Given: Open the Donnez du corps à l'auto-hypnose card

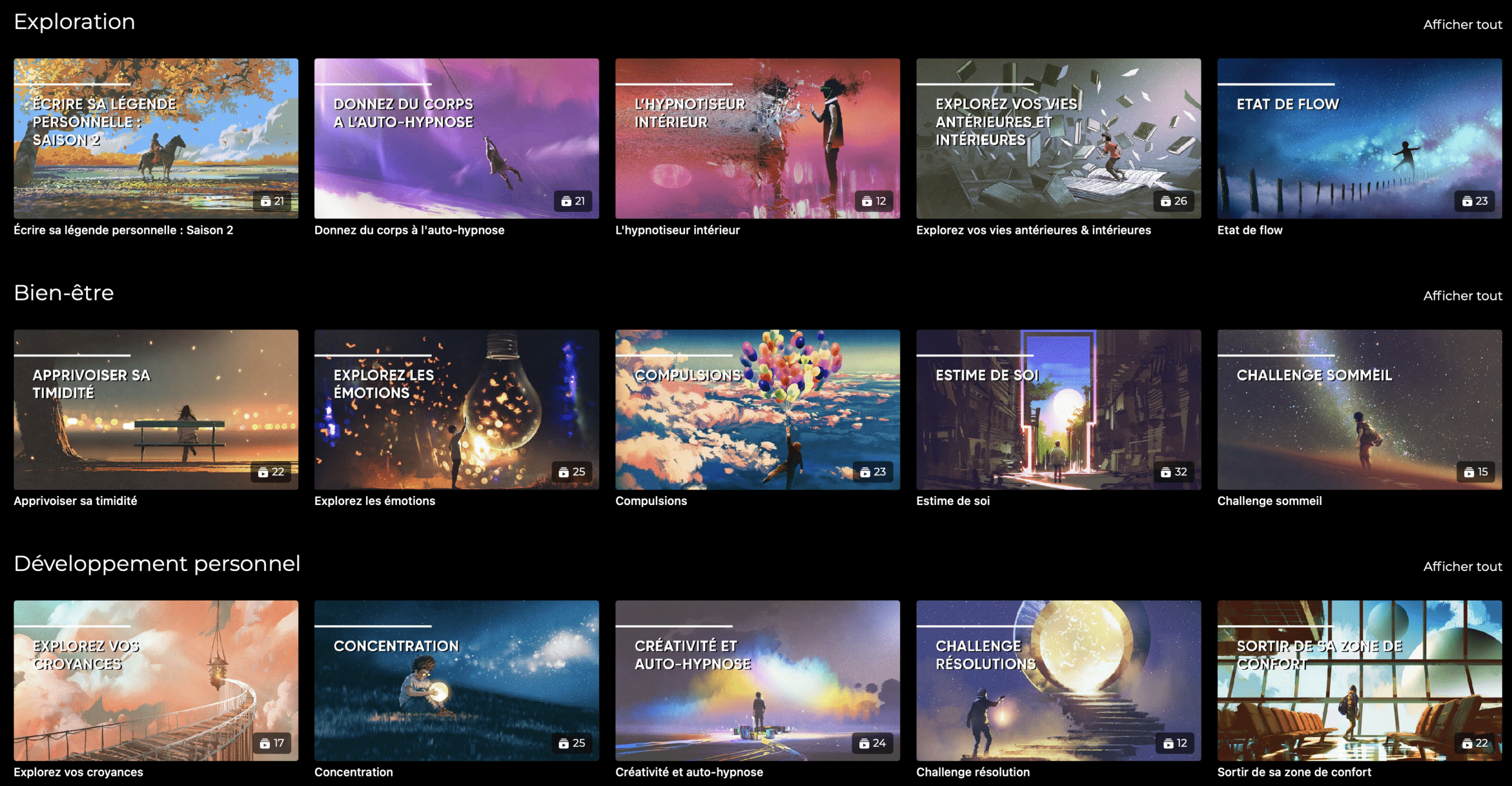Looking at the screenshot, I should point(456,138).
